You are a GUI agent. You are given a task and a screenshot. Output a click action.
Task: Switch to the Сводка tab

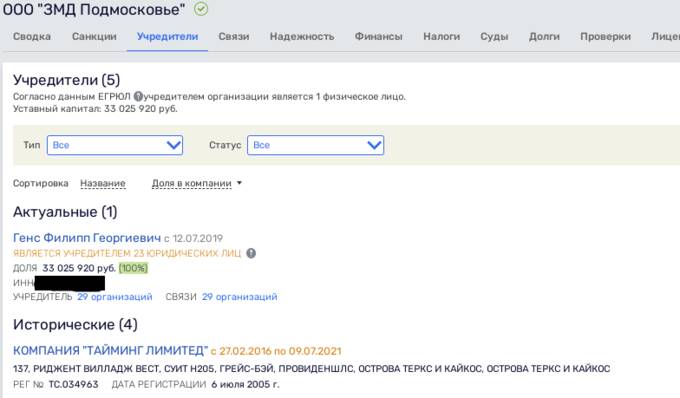coord(32,36)
